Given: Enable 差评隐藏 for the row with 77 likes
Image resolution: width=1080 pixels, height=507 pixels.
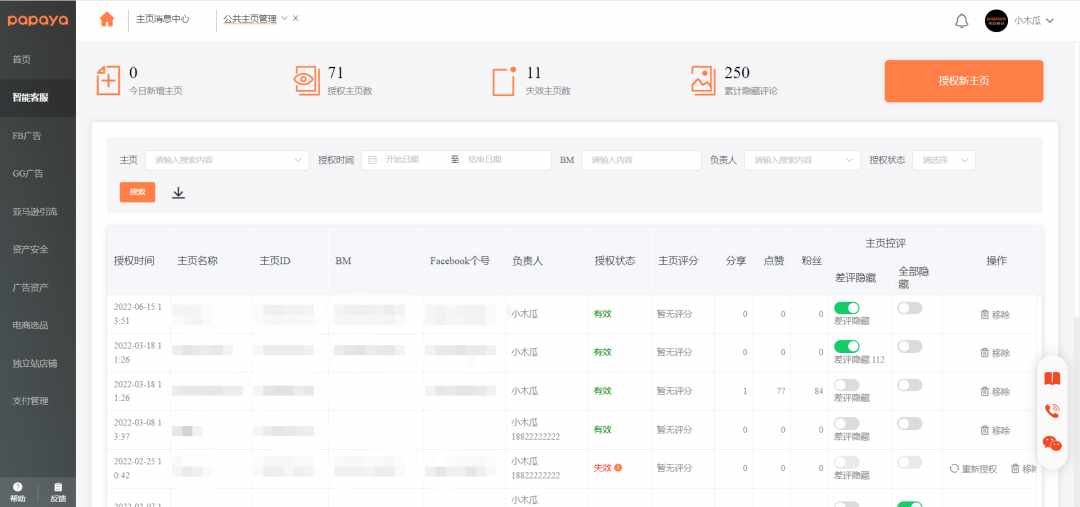Looking at the screenshot, I should click(847, 385).
